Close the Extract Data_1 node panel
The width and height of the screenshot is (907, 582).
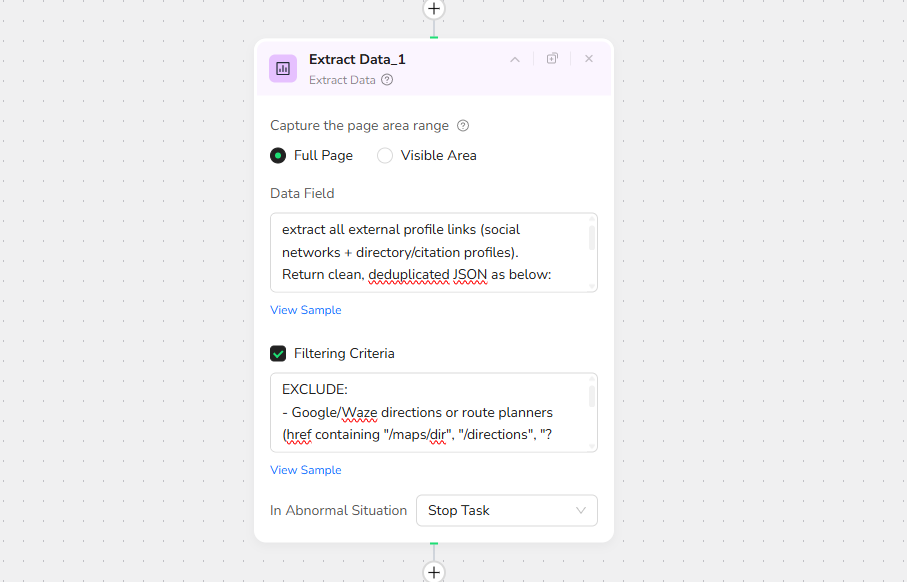point(589,59)
